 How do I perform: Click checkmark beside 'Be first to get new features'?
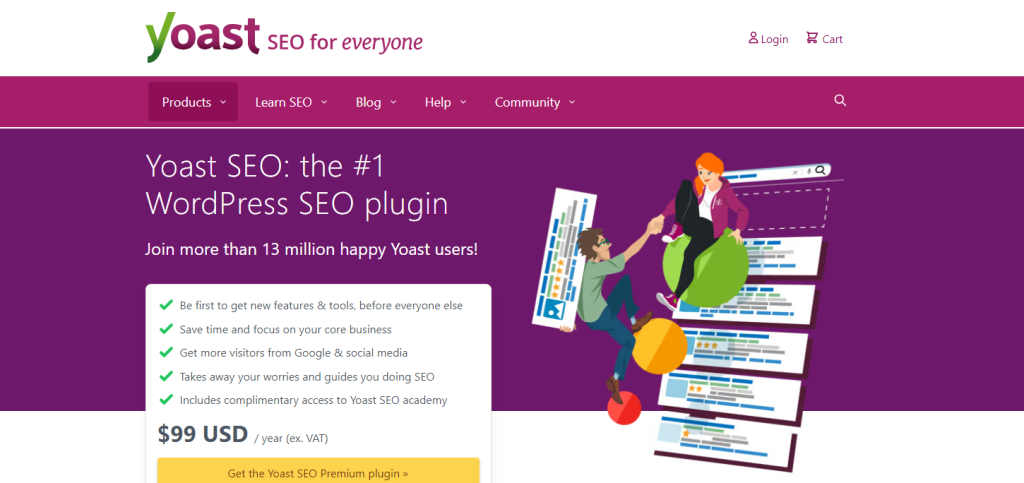click(167, 305)
